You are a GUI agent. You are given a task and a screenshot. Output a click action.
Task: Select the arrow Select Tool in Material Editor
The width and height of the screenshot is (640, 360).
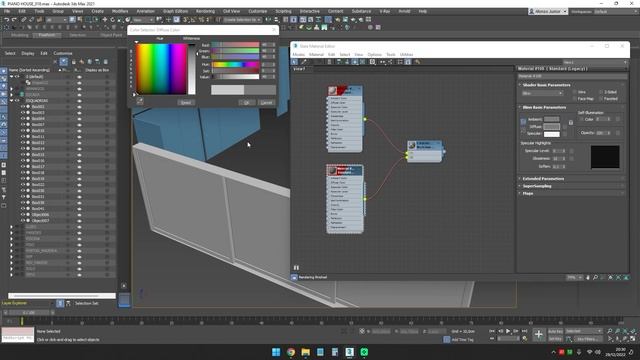[295, 62]
